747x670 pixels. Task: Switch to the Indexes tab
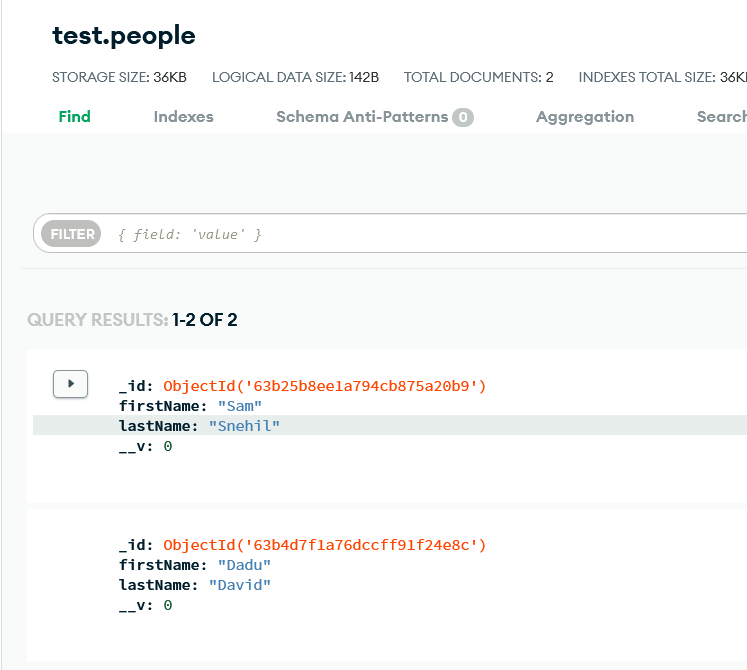(x=183, y=117)
